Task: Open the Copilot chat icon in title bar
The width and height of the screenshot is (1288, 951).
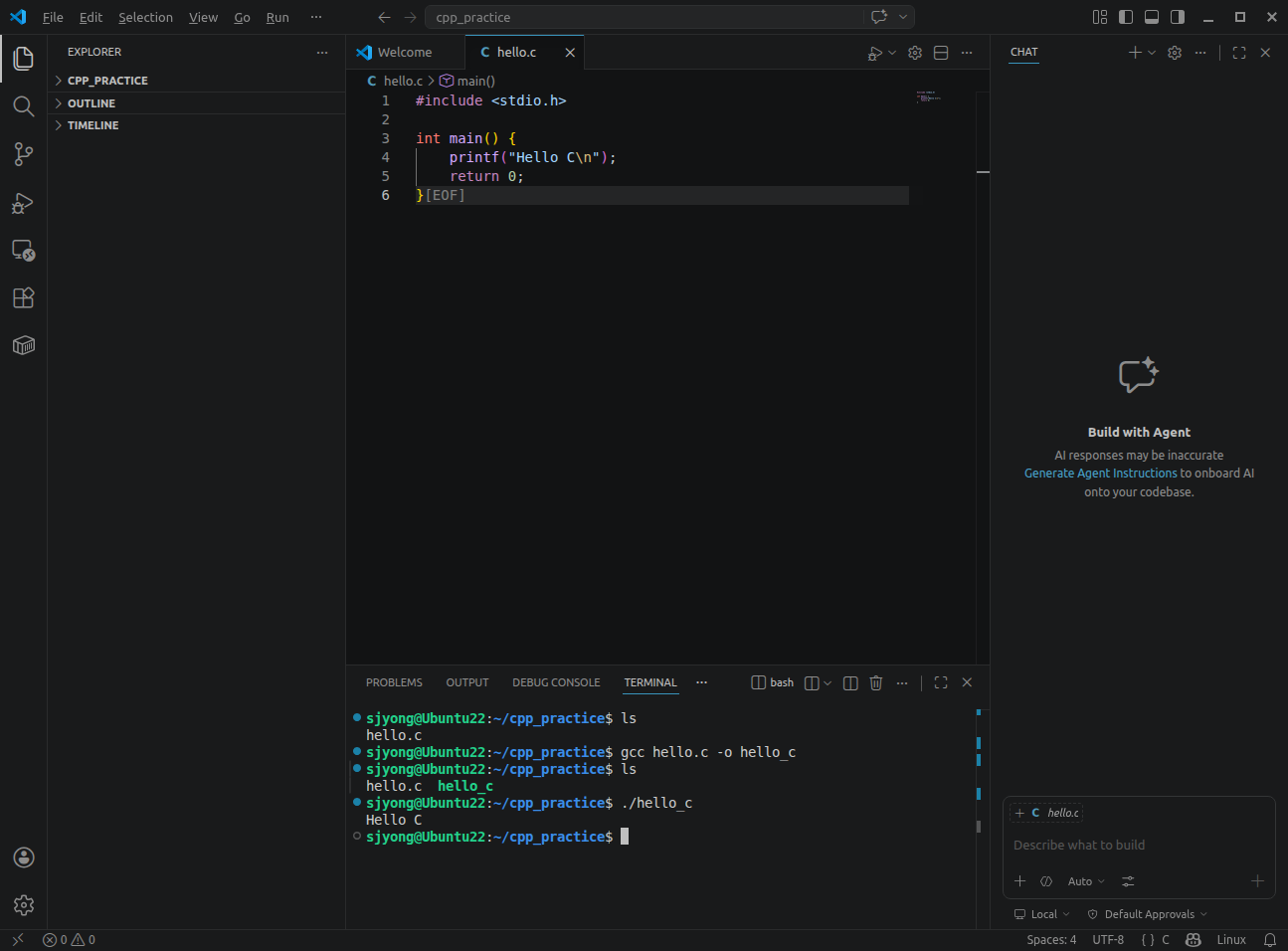Action: 879,17
